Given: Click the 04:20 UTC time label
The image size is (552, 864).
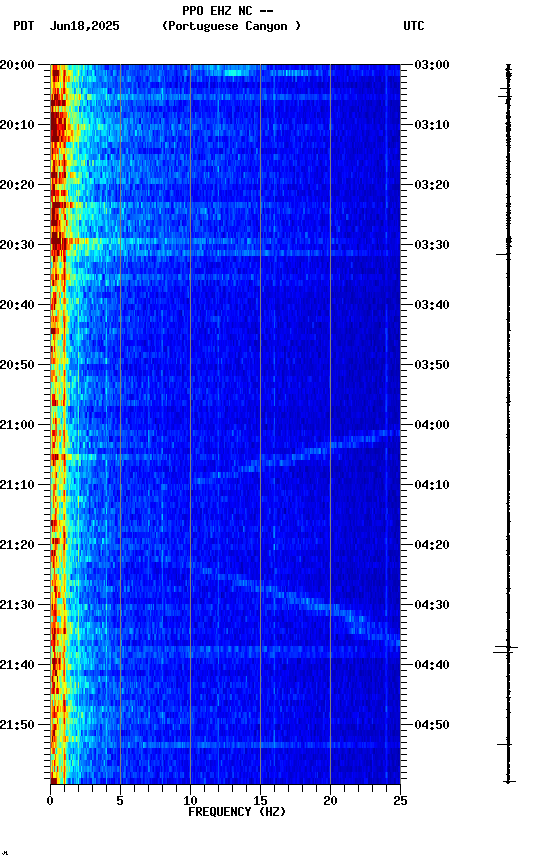Looking at the screenshot, I should (x=432, y=546).
